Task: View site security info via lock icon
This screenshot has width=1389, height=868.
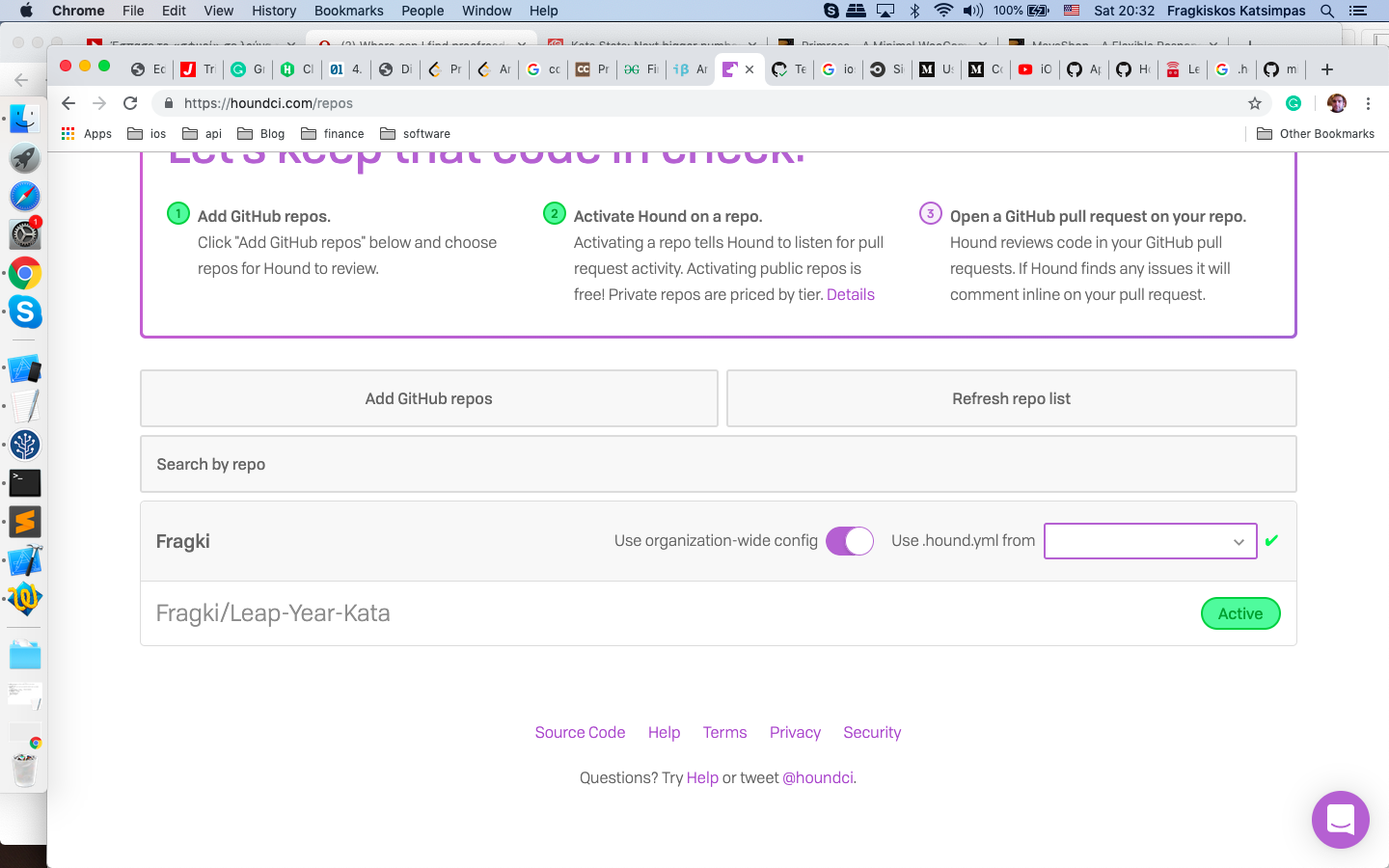Action: (x=169, y=103)
